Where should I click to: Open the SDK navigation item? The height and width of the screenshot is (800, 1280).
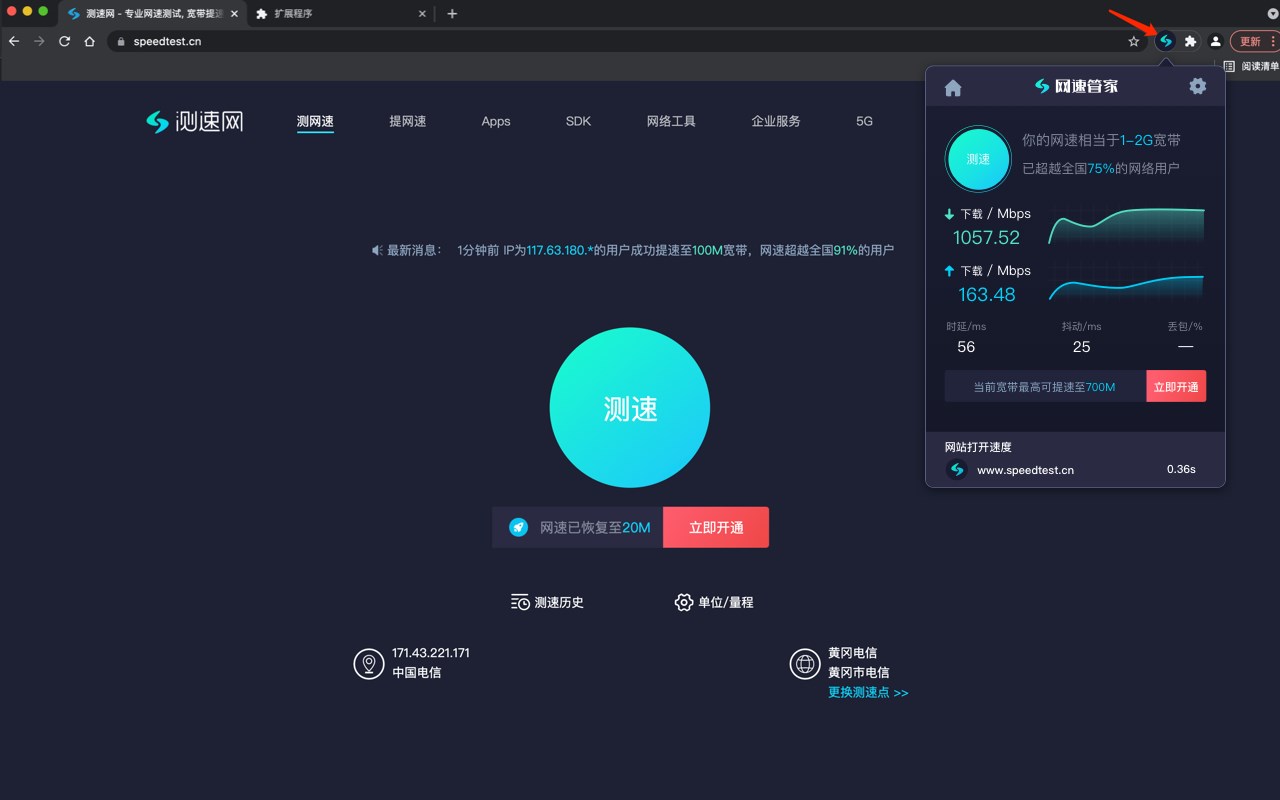578,121
